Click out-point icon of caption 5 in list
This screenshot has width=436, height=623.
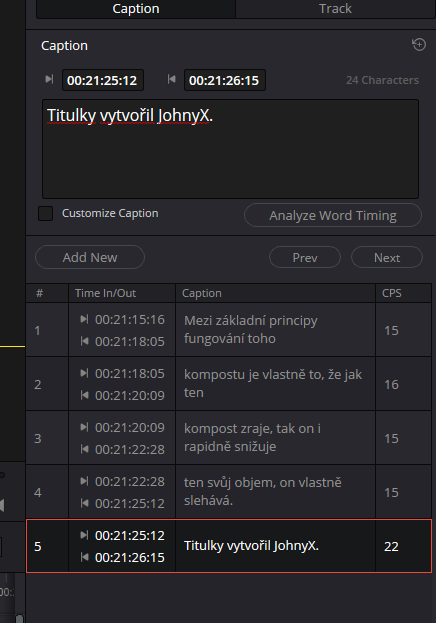pyautogui.click(x=84, y=557)
